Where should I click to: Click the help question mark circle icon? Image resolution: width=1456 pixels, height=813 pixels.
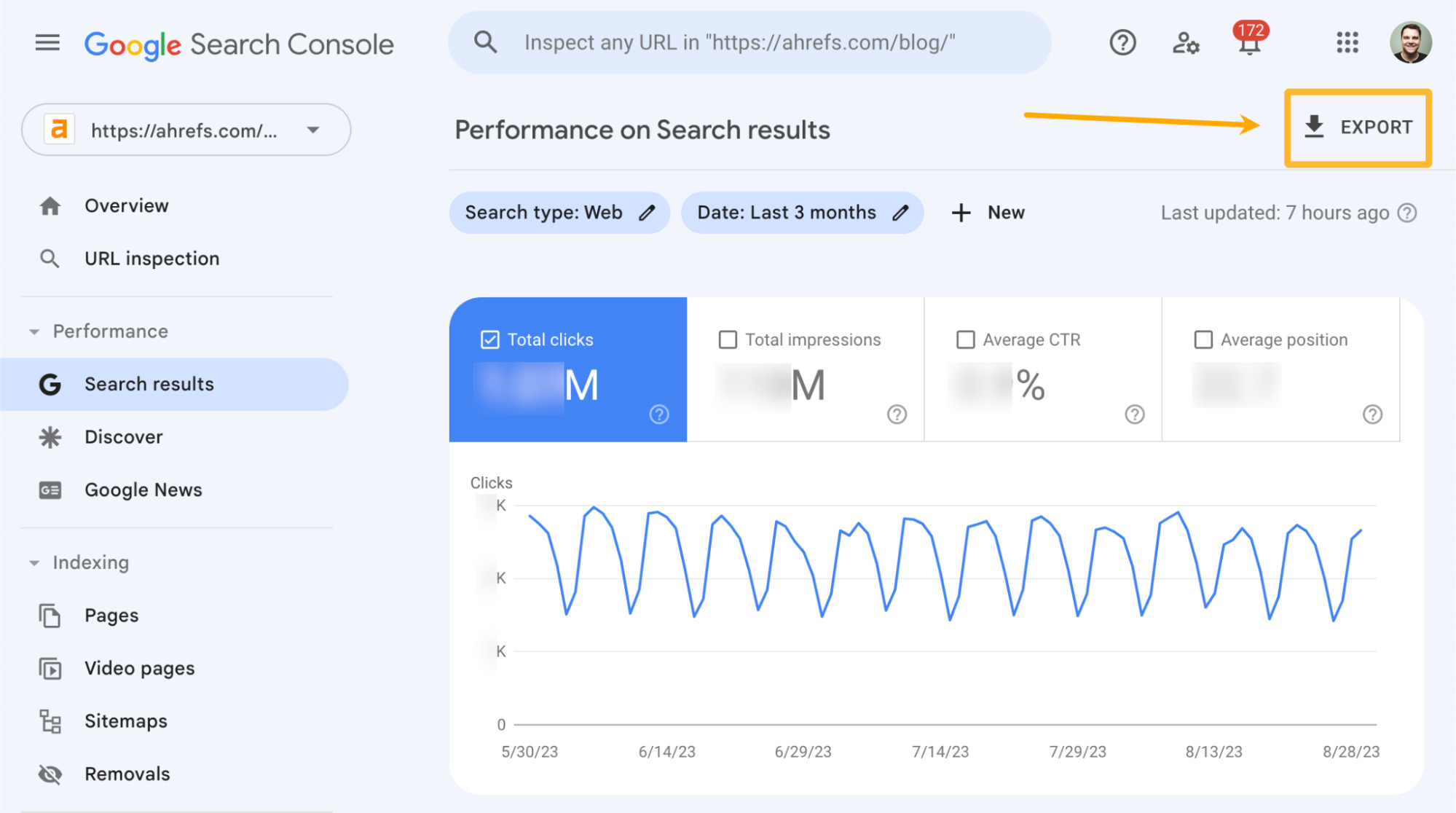point(1122,42)
